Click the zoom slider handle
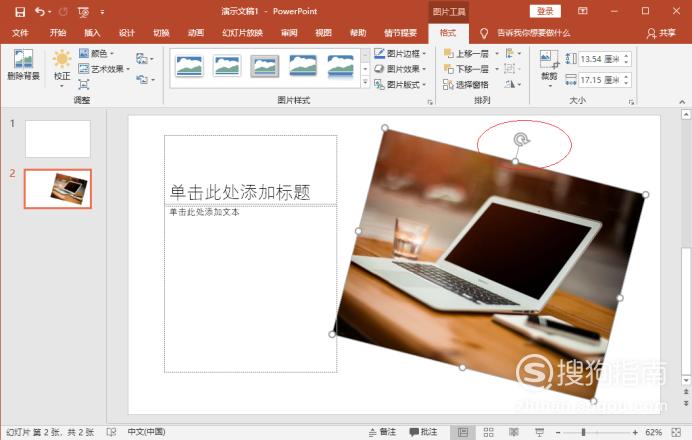 pos(583,432)
